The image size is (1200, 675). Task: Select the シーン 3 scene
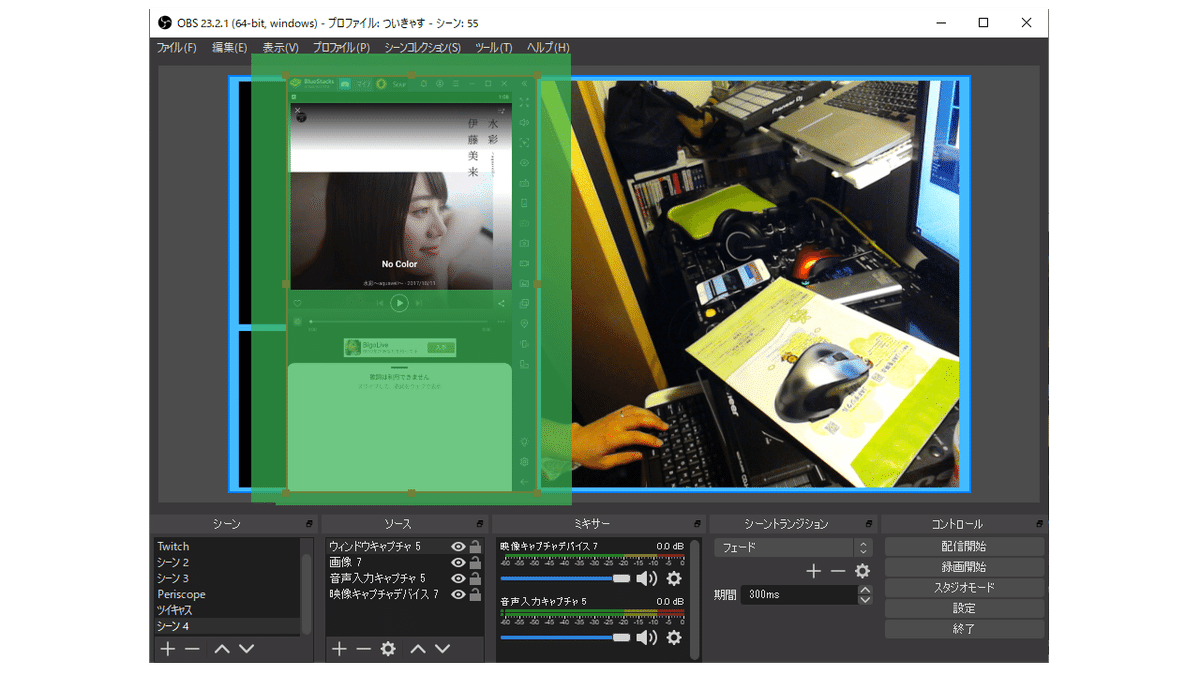227,579
